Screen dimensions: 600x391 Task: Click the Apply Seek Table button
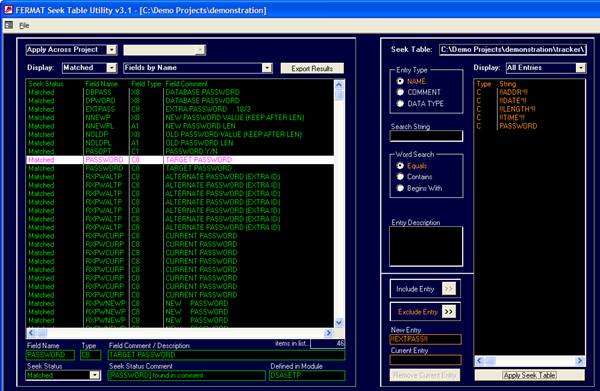point(530,375)
